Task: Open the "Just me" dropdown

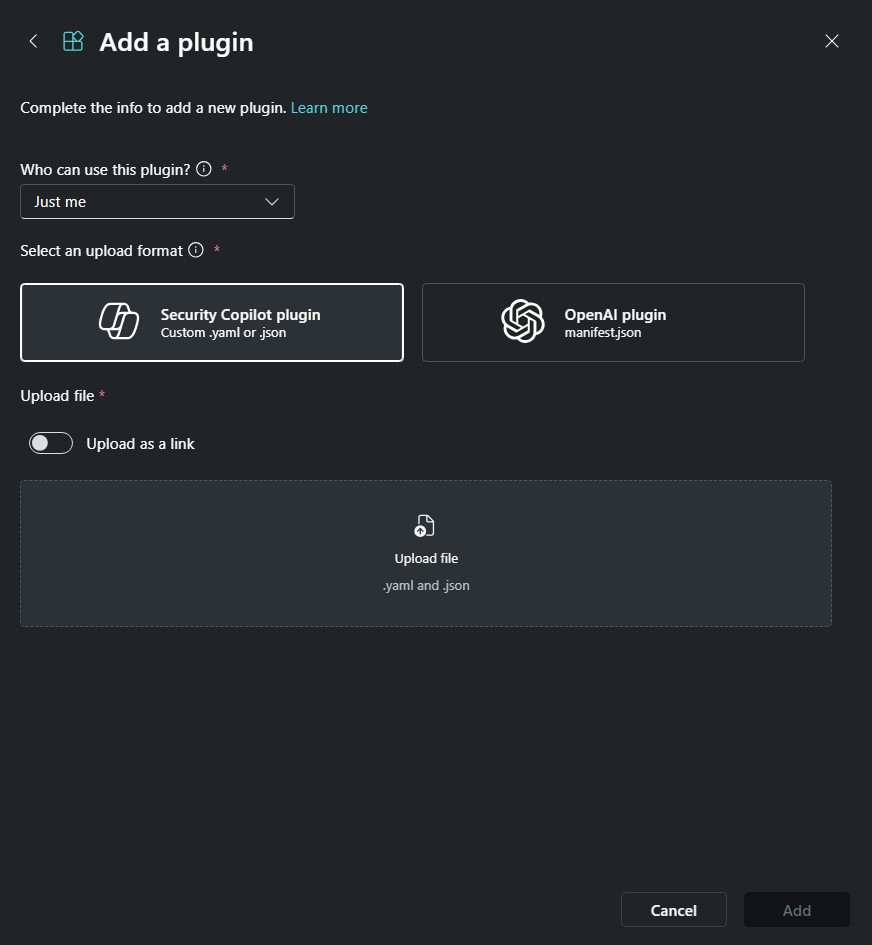Action: pos(157,201)
